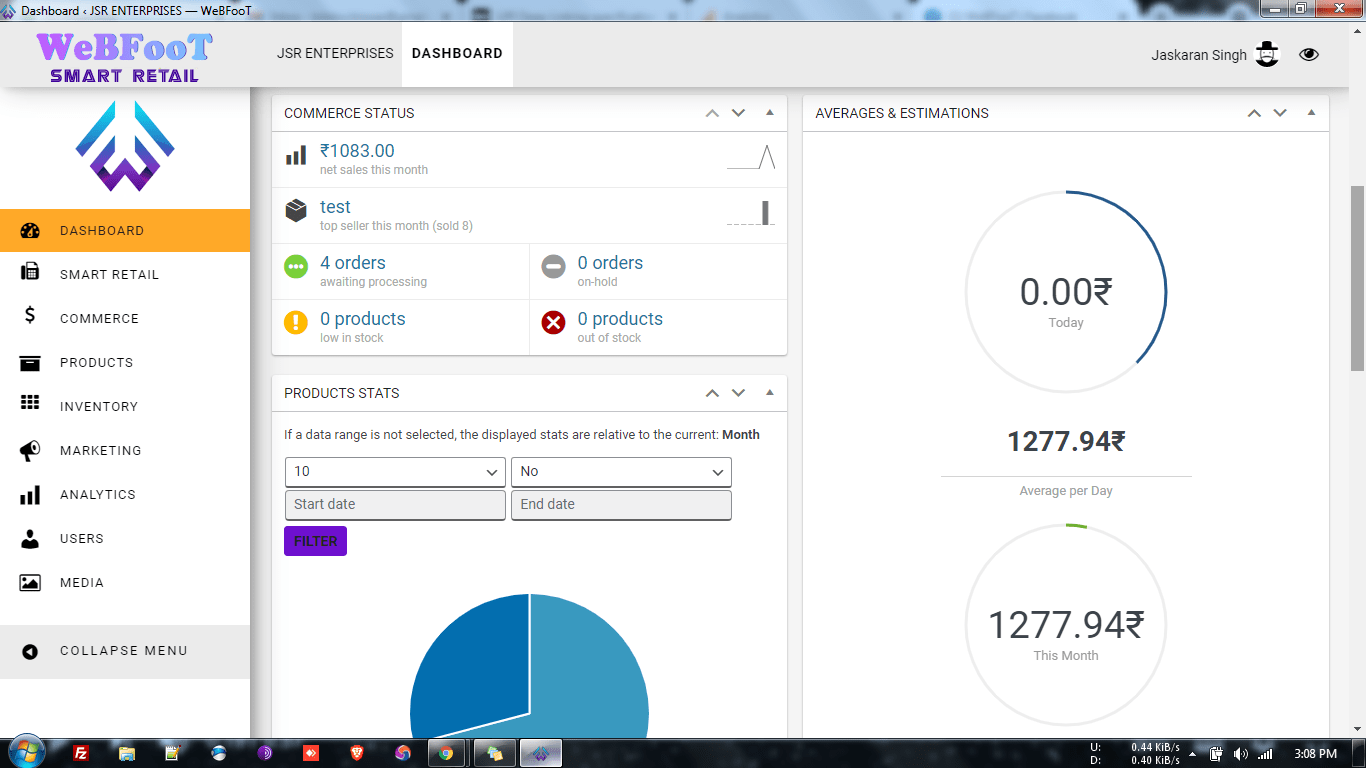Open JSR ENTERPRISES in the top bar
The height and width of the screenshot is (768, 1366).
[335, 54]
